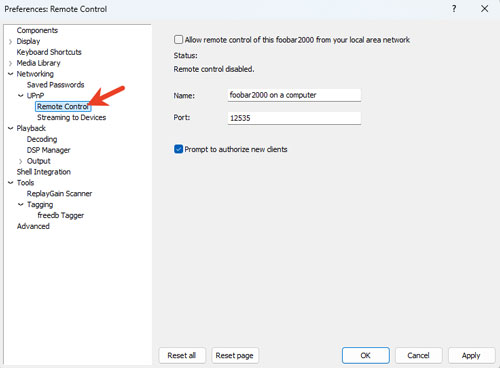Select Remote Control tree item
This screenshot has height=368, width=500.
pyautogui.click(x=63, y=106)
